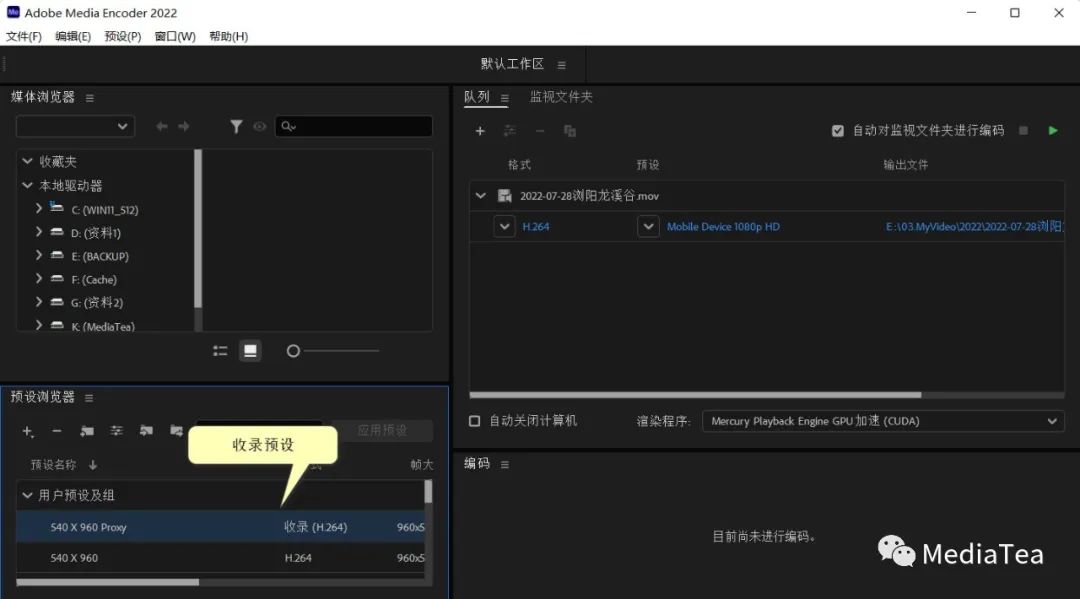Add a source to the queue

point(480,131)
